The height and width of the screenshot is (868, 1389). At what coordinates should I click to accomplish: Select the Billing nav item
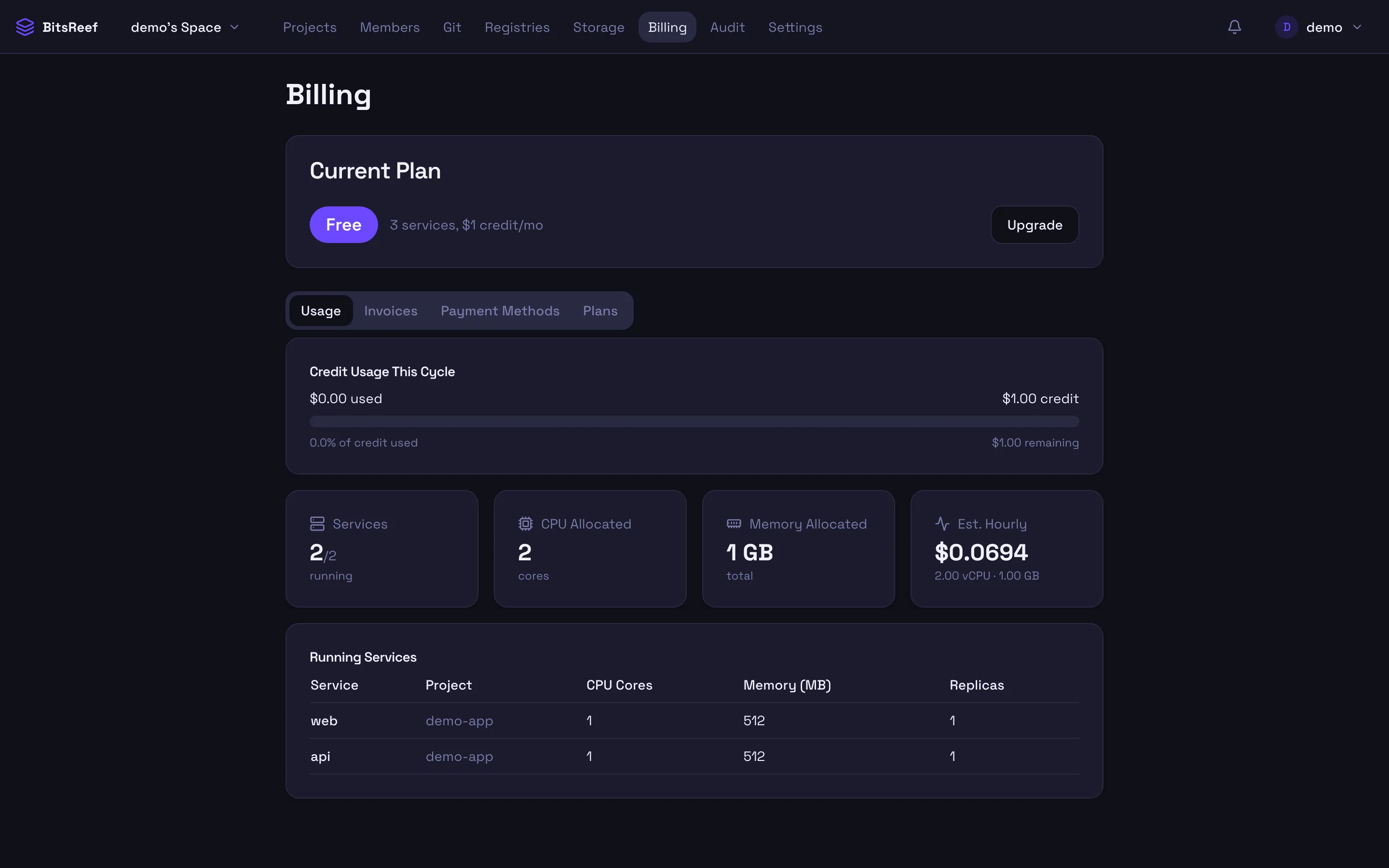667,27
